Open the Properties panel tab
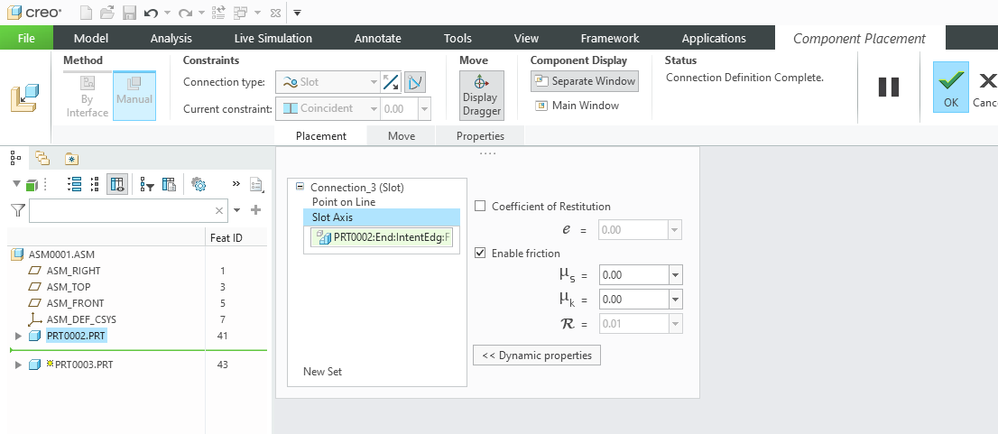 (x=480, y=136)
